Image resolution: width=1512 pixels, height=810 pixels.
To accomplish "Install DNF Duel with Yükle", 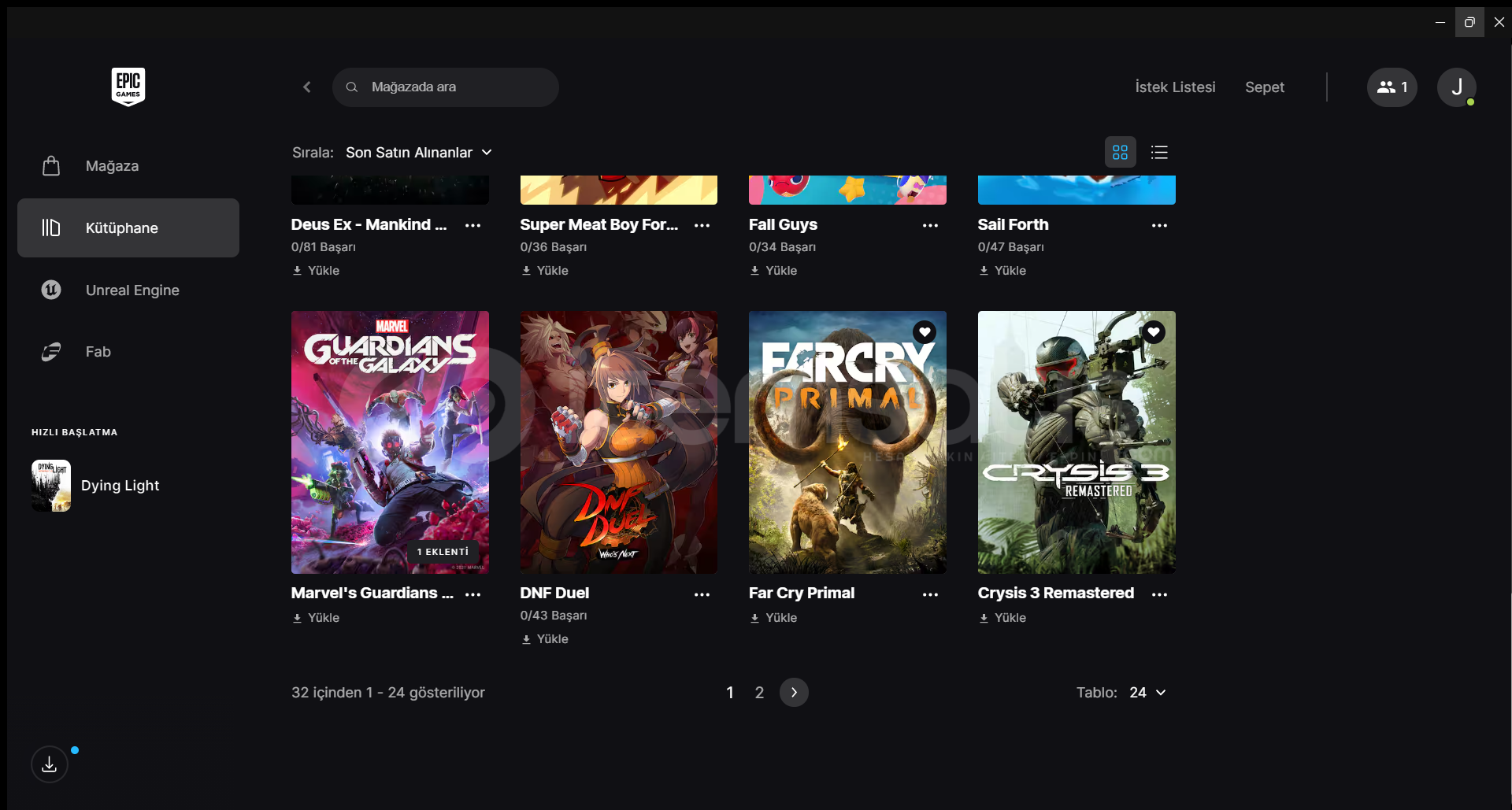I will pyautogui.click(x=545, y=639).
